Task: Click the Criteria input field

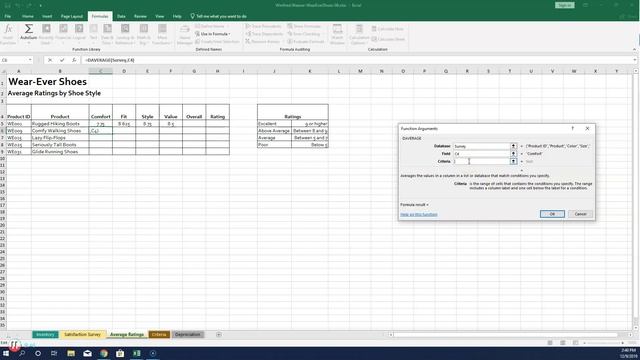Action: (x=482, y=162)
